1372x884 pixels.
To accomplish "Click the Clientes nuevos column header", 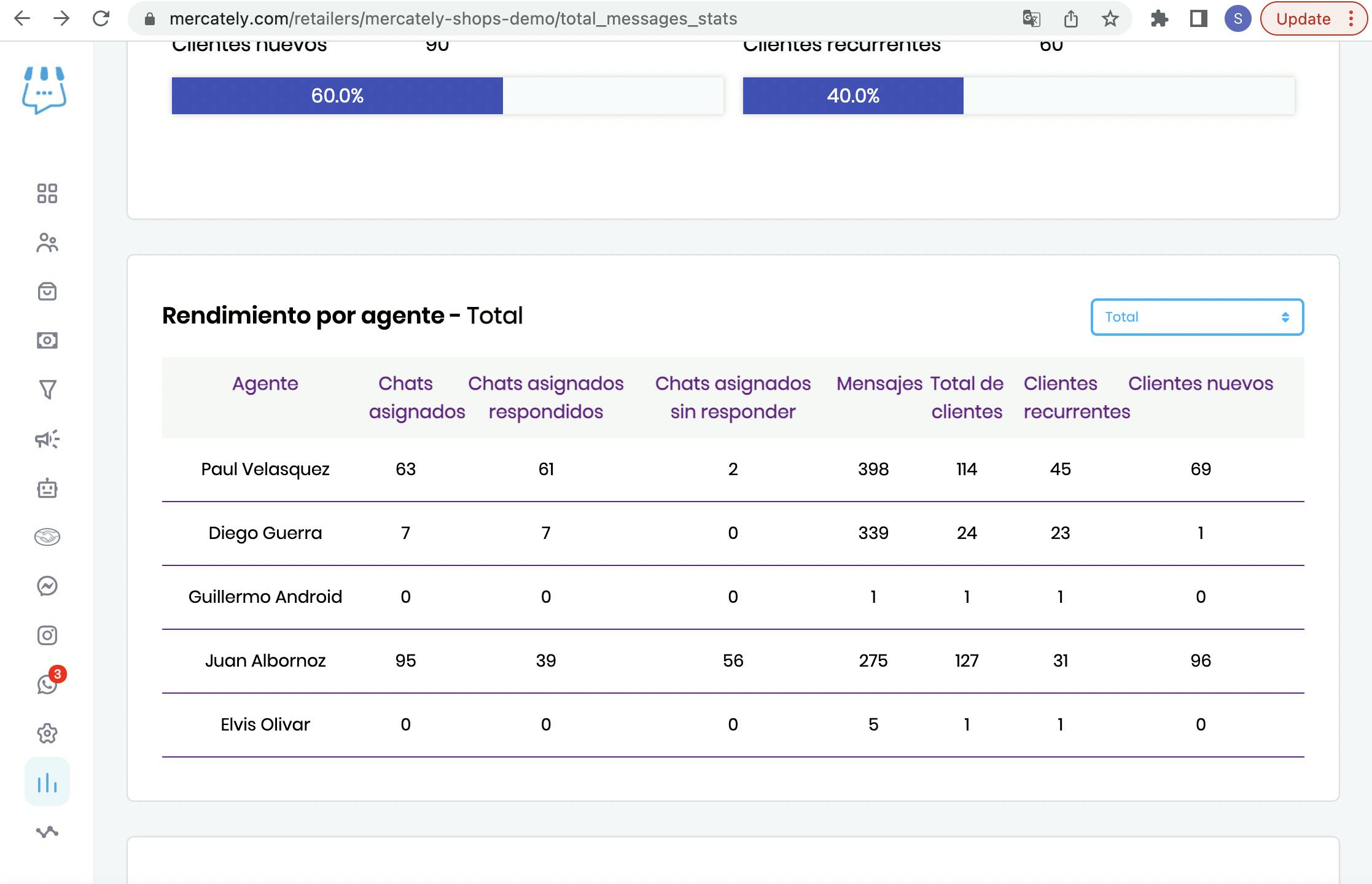I will click(x=1201, y=384).
